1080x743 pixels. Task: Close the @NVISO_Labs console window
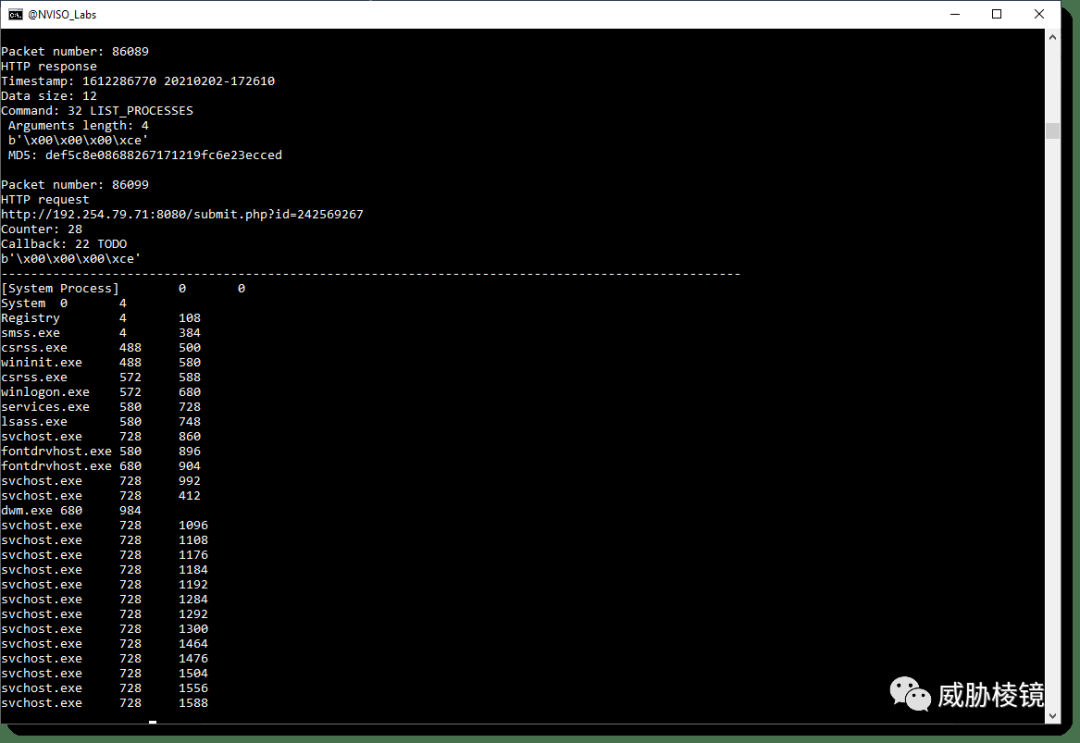pyautogui.click(x=1039, y=14)
